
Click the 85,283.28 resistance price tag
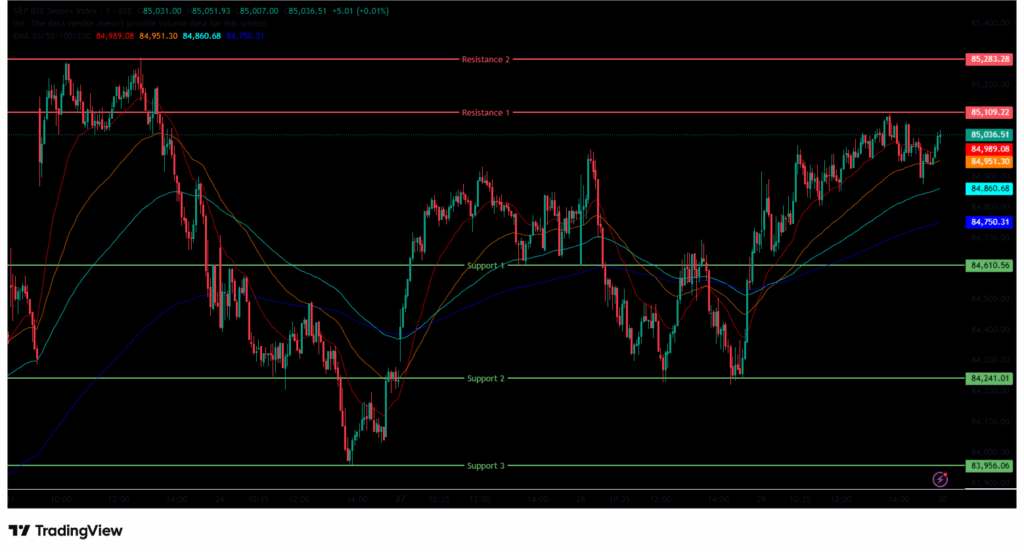(990, 60)
